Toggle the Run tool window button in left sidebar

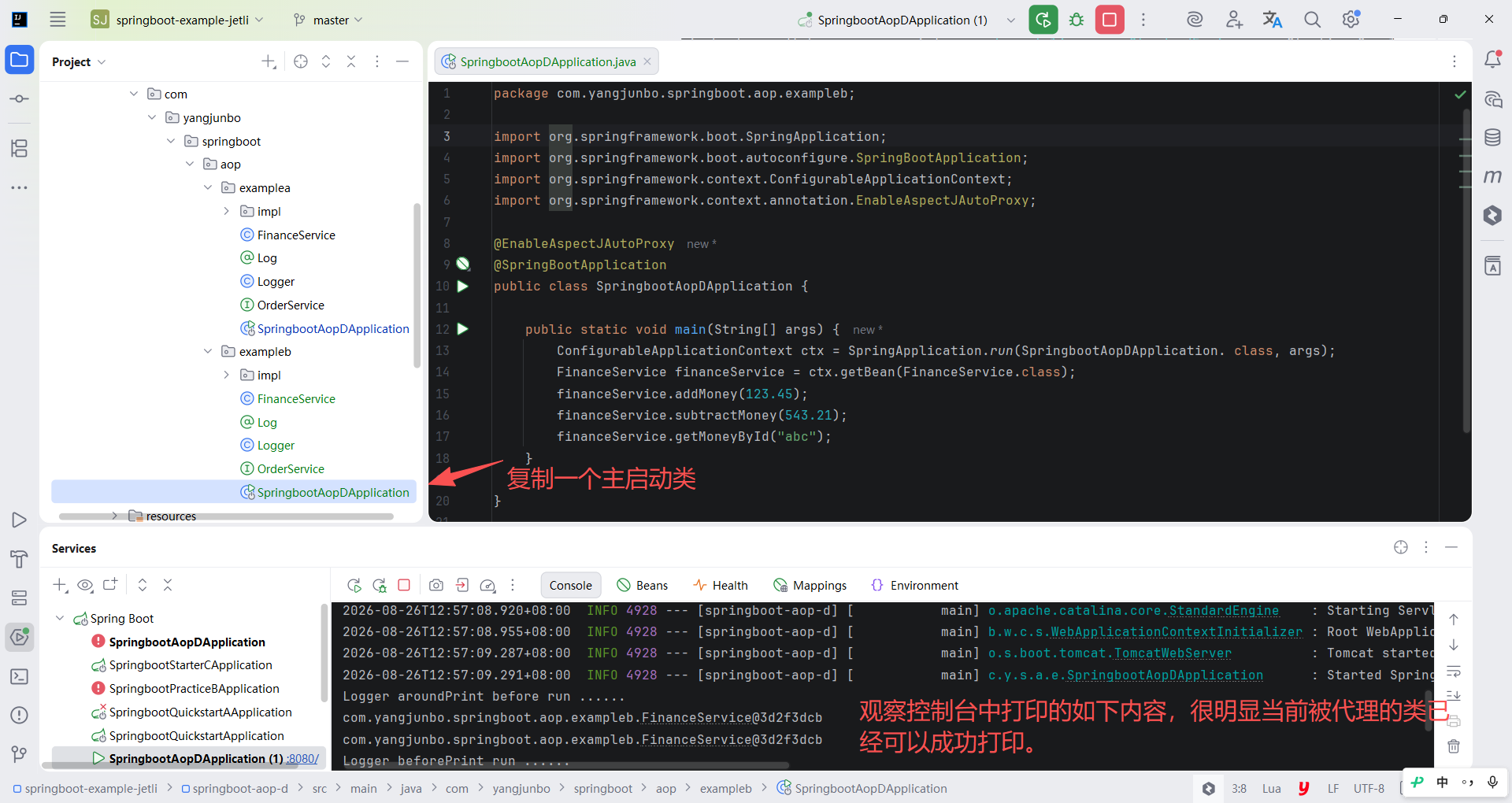point(20,520)
